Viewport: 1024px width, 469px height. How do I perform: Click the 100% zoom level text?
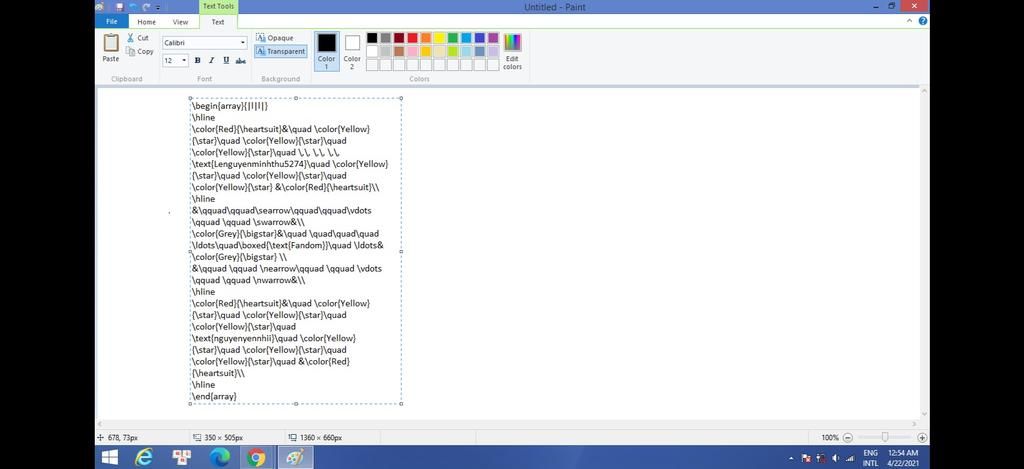click(830, 438)
